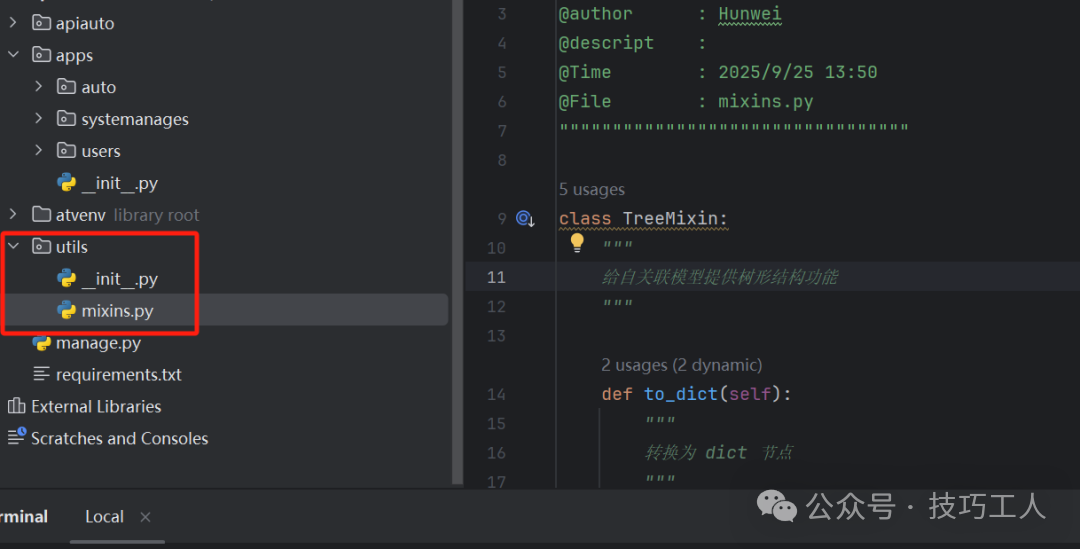Click the '5 usages' inlay hint
The width and height of the screenshot is (1080, 549).
tap(592, 189)
